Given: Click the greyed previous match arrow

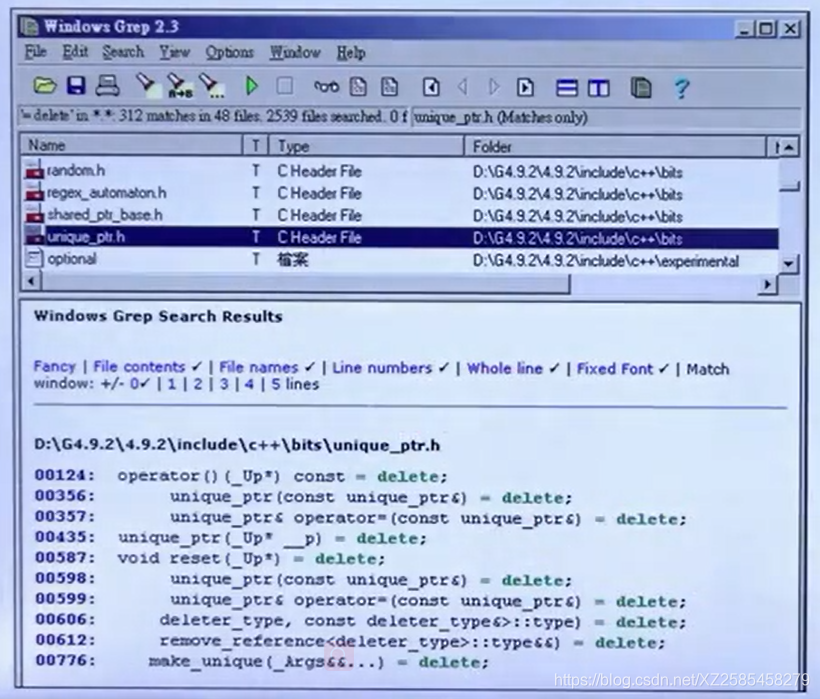Looking at the screenshot, I should pyautogui.click(x=462, y=87).
